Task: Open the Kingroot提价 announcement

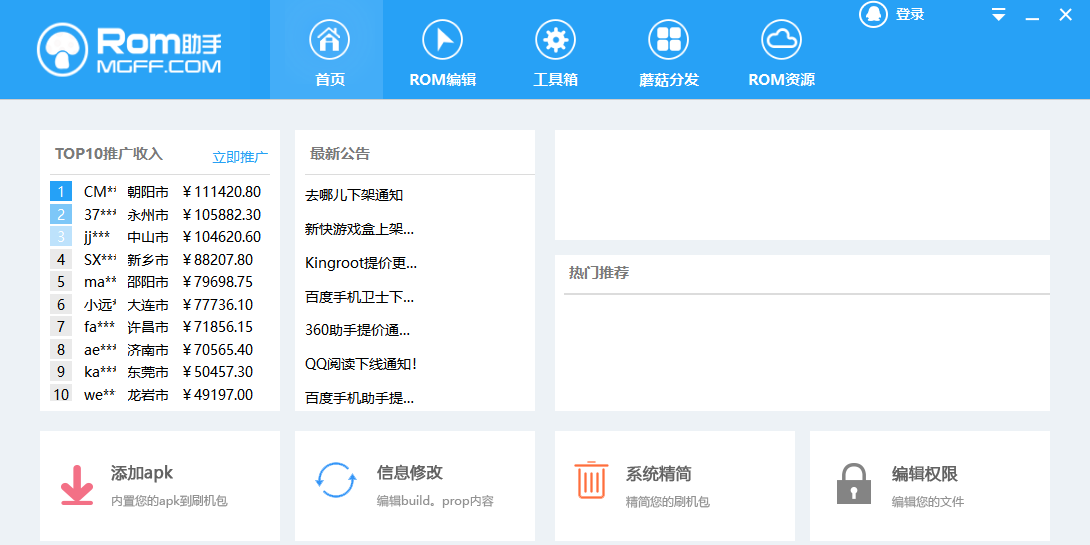Action: [x=360, y=263]
